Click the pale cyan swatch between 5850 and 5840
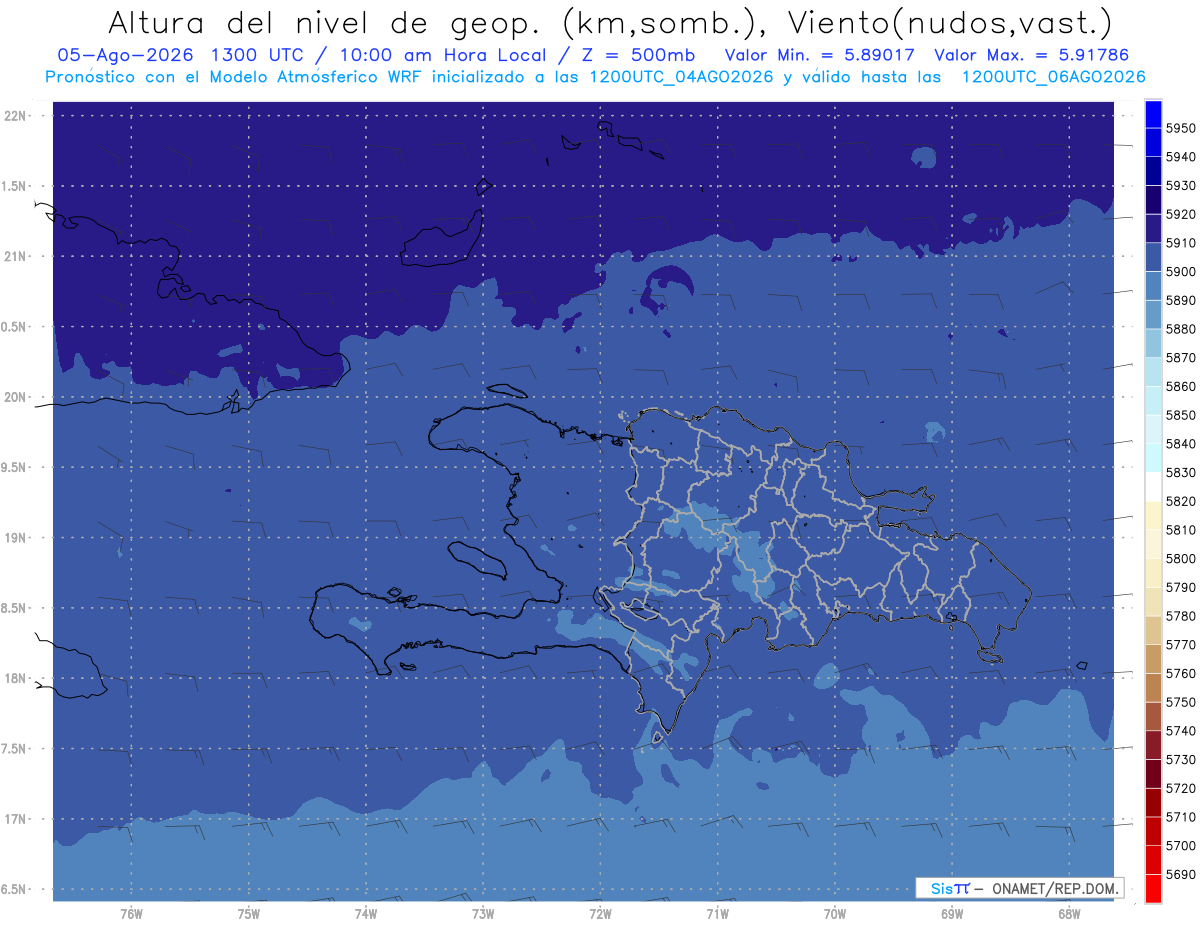Screen dimensions: 1200x927 click(x=1152, y=430)
